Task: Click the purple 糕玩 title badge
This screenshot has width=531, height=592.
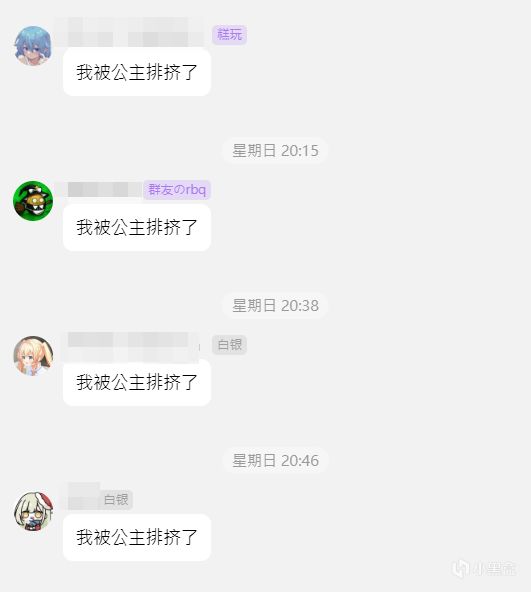Action: [x=229, y=35]
